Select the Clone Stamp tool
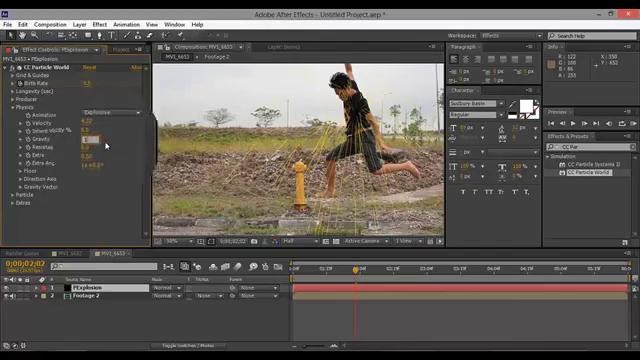The width and height of the screenshot is (640, 360). pyautogui.click(x=138, y=36)
